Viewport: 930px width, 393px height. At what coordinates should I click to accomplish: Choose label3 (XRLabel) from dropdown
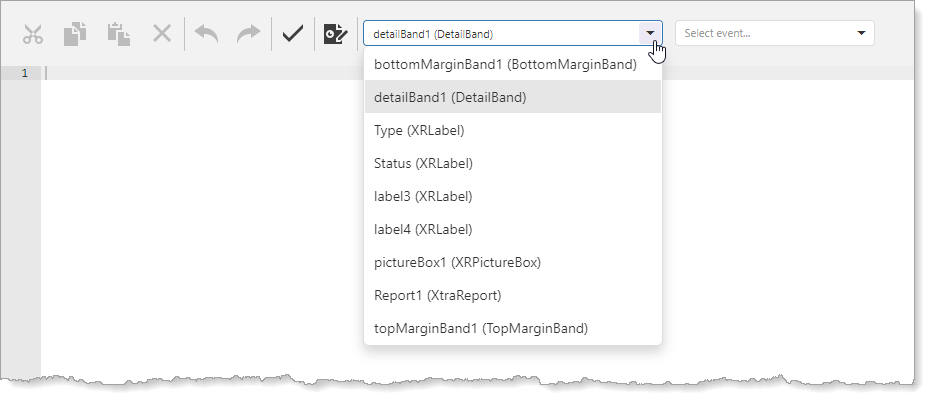(513, 196)
